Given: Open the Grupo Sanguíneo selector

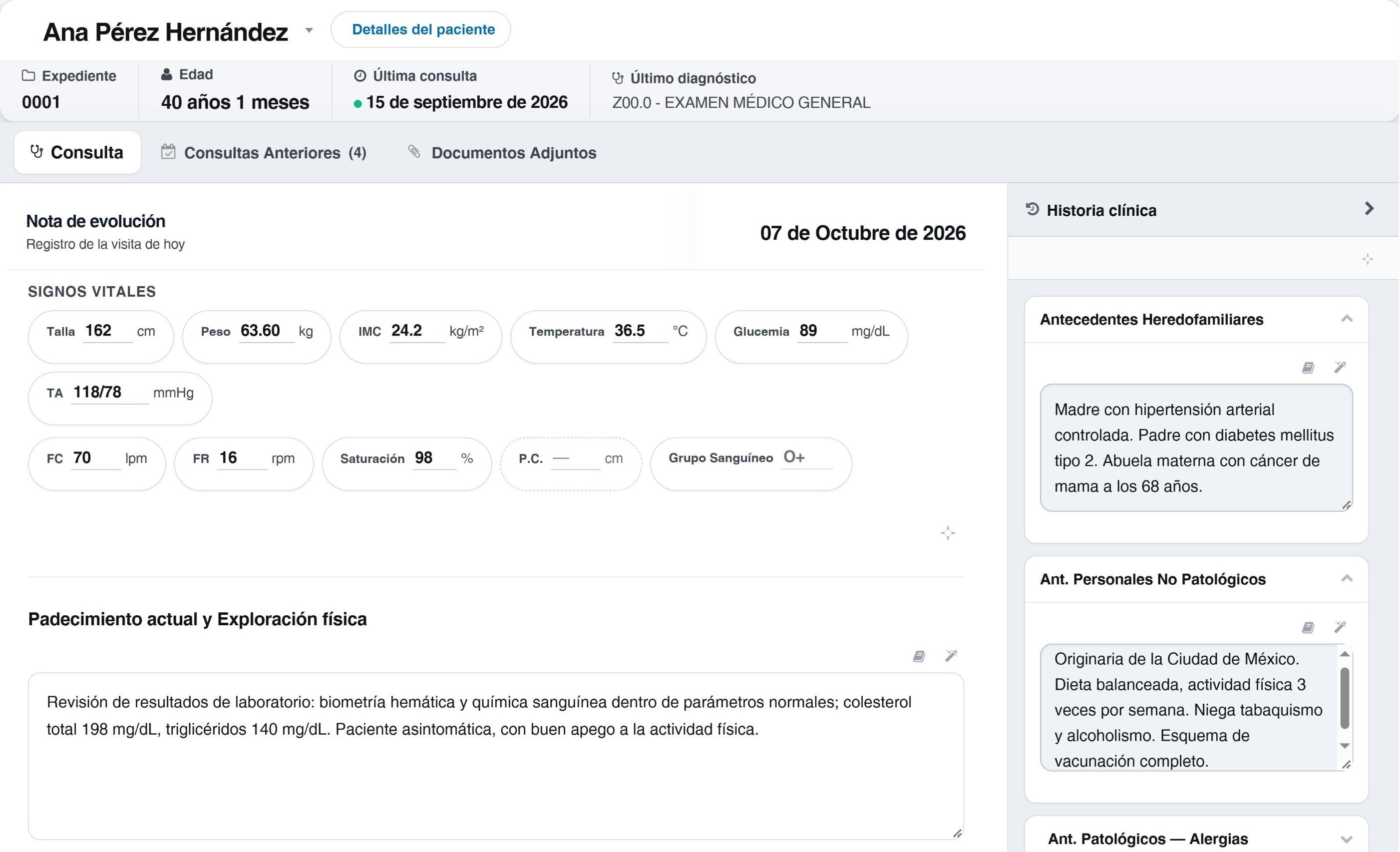Looking at the screenshot, I should [x=807, y=457].
